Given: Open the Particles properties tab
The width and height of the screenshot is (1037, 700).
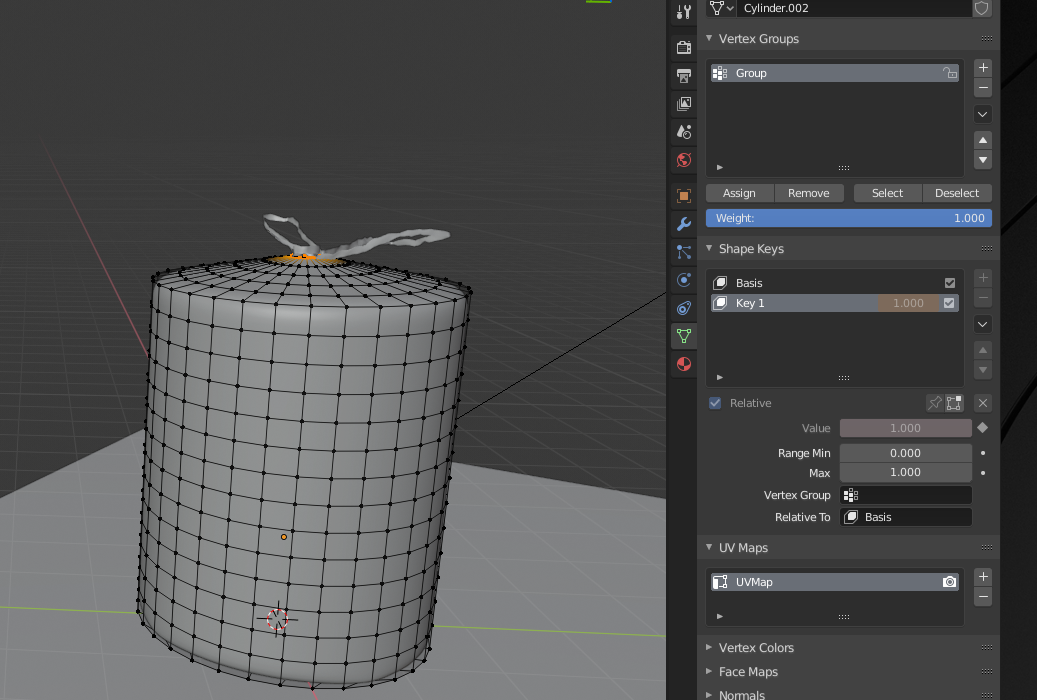Looking at the screenshot, I should (x=684, y=252).
